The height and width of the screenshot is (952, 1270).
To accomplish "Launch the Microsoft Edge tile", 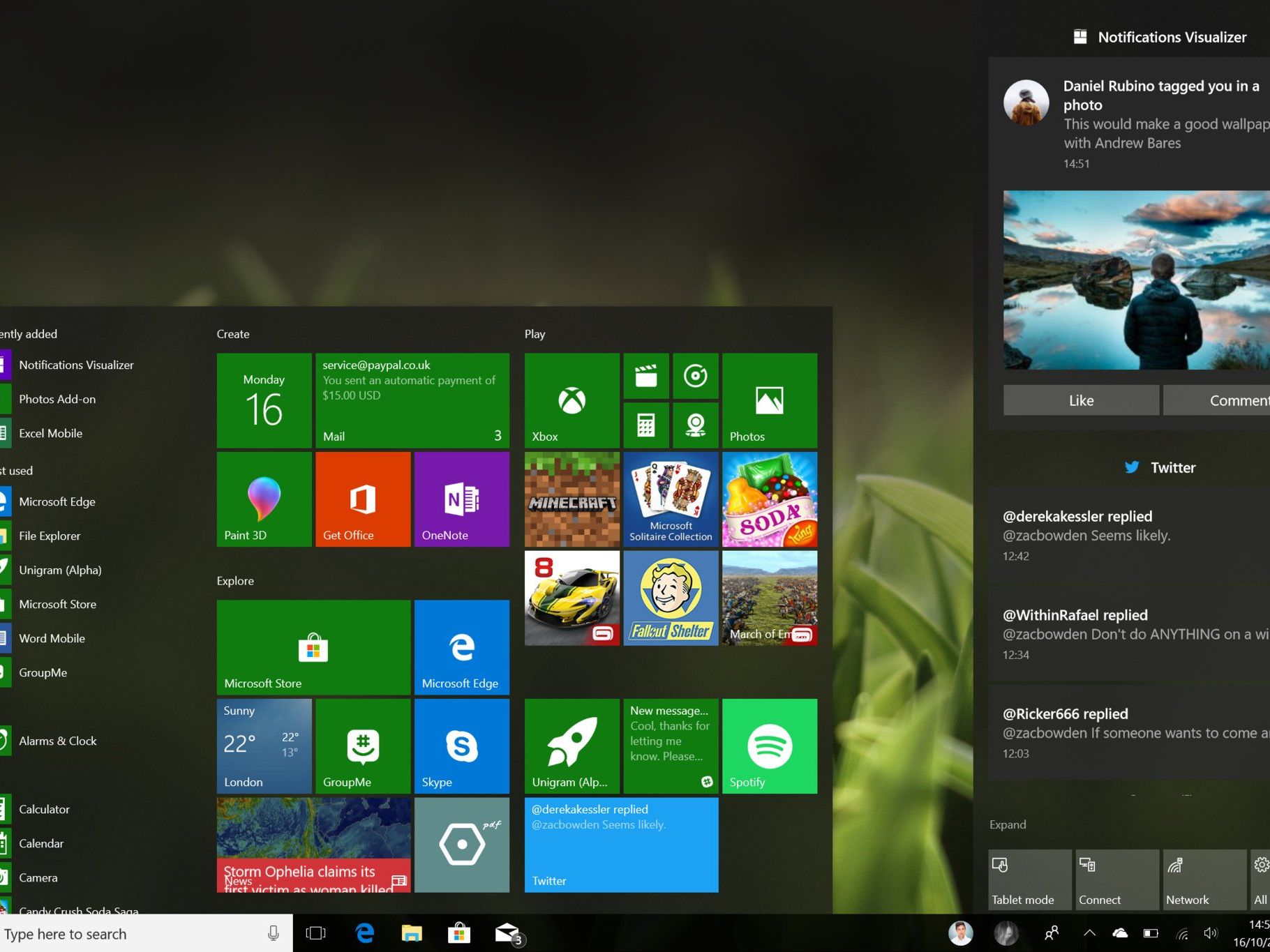I will pos(462,647).
